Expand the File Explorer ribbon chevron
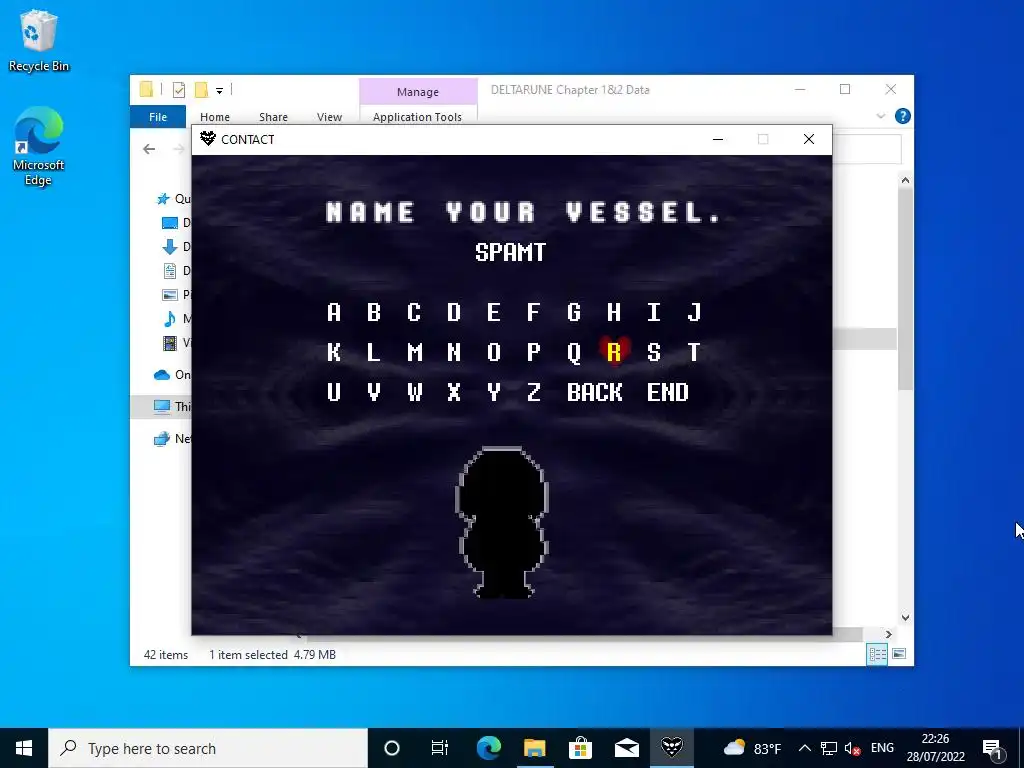The width and height of the screenshot is (1024, 768). [880, 116]
